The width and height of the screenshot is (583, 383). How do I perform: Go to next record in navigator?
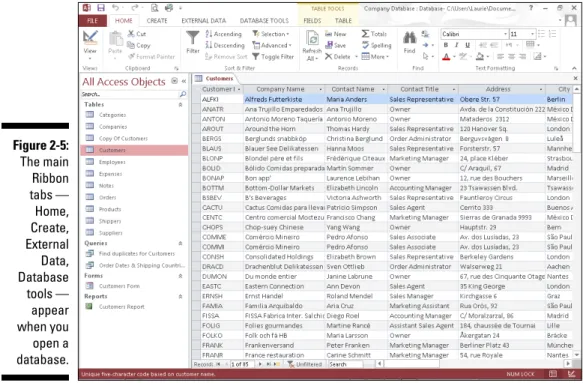tap(260, 364)
